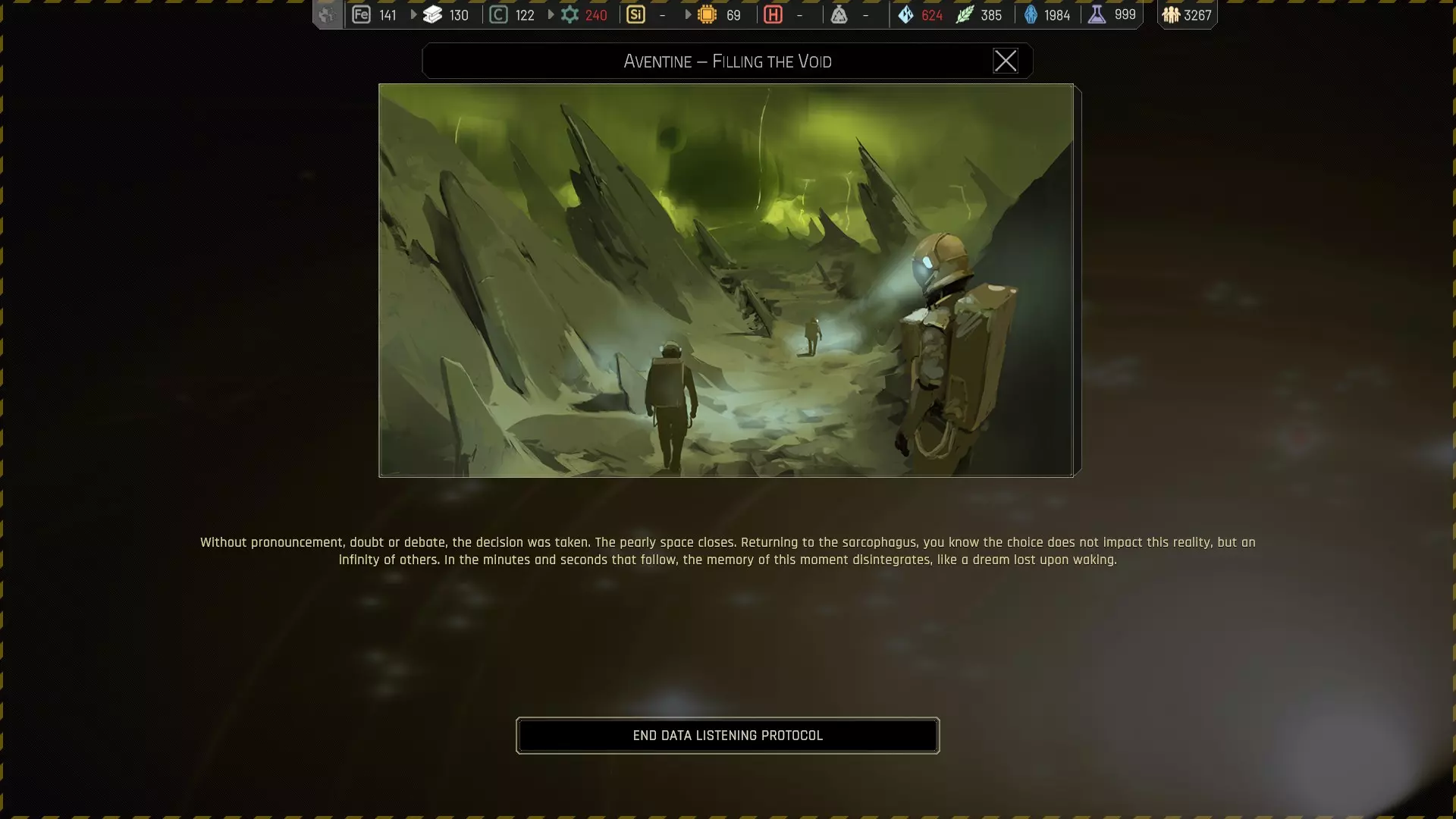Image resolution: width=1456 pixels, height=819 pixels.
Task: Click arrow between carbon and components resources
Action: click(x=551, y=14)
